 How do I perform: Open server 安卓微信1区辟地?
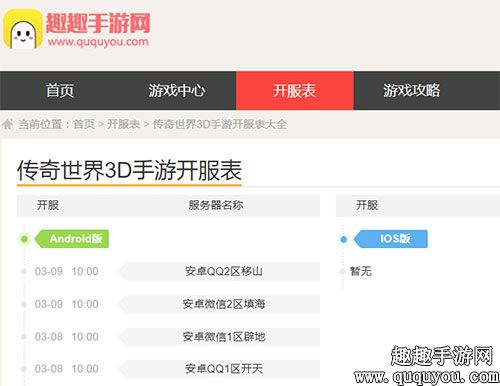coord(219,337)
